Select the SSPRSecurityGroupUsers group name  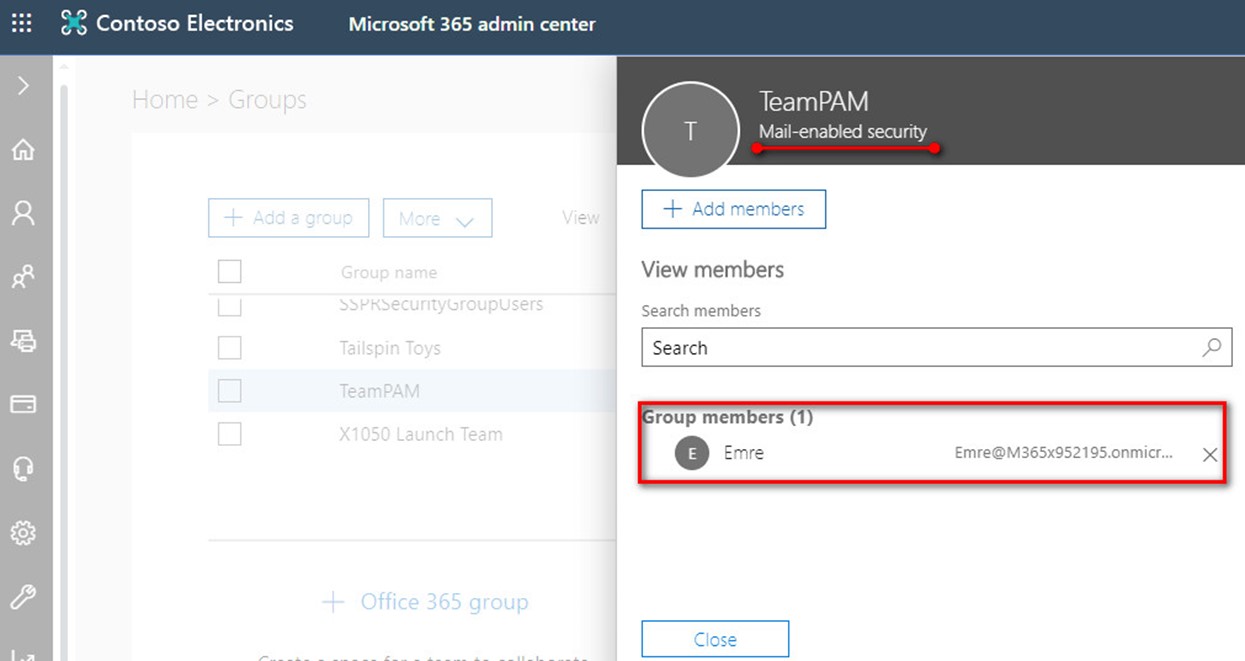click(441, 305)
